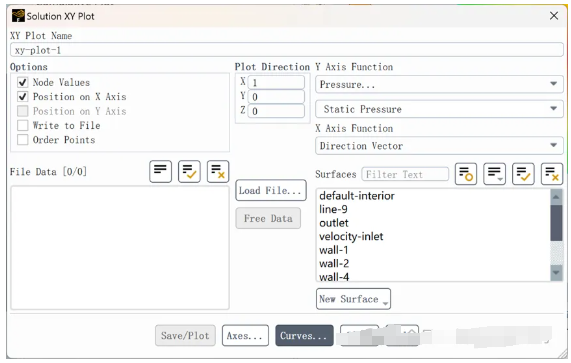
Task: Click File Data toggle tree view icon
Action: [x=160, y=171]
